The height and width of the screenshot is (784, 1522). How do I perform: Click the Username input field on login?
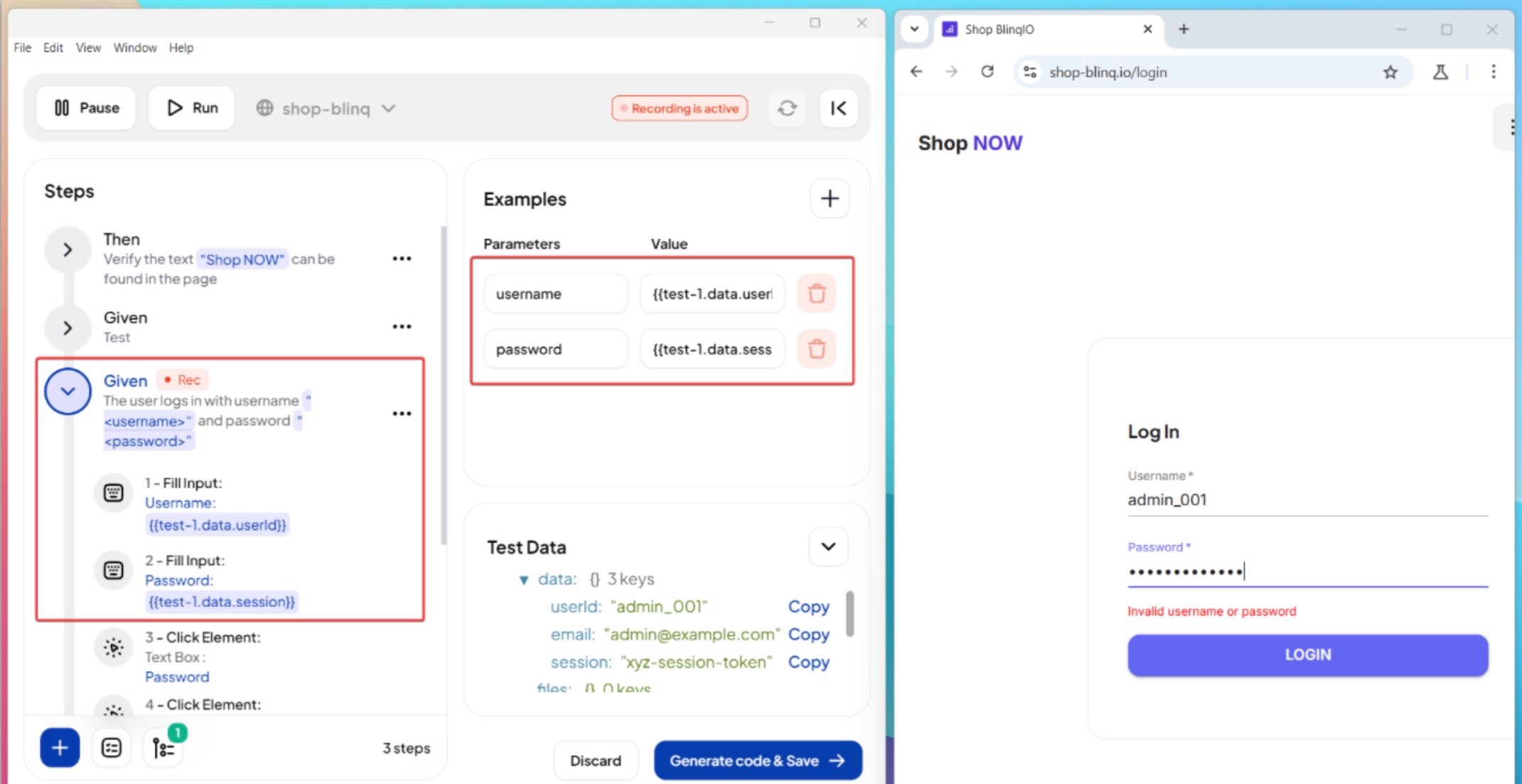tap(1307, 500)
